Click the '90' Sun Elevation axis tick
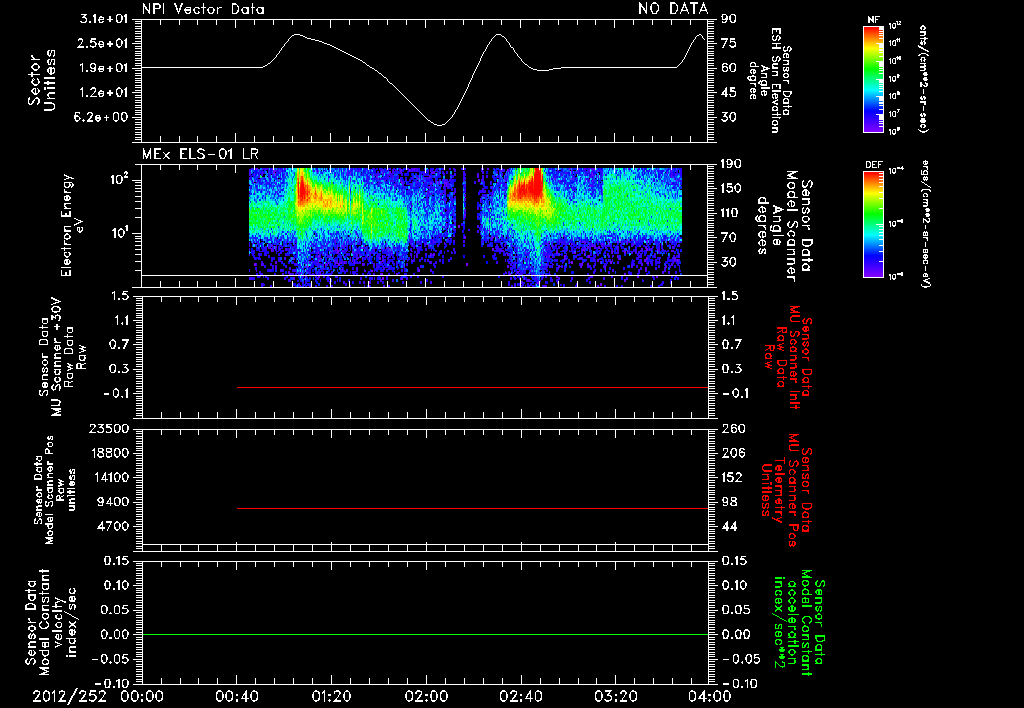The height and width of the screenshot is (708, 1024). coord(729,19)
